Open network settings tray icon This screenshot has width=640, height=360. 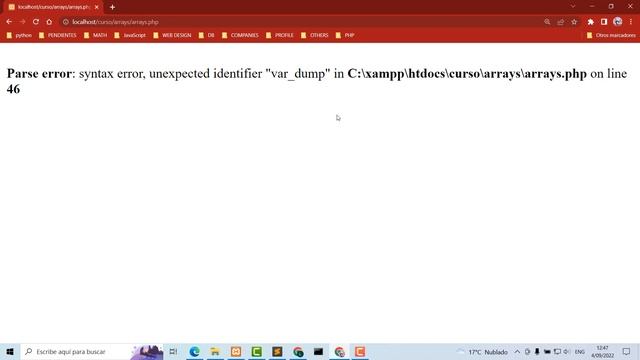(x=557, y=352)
